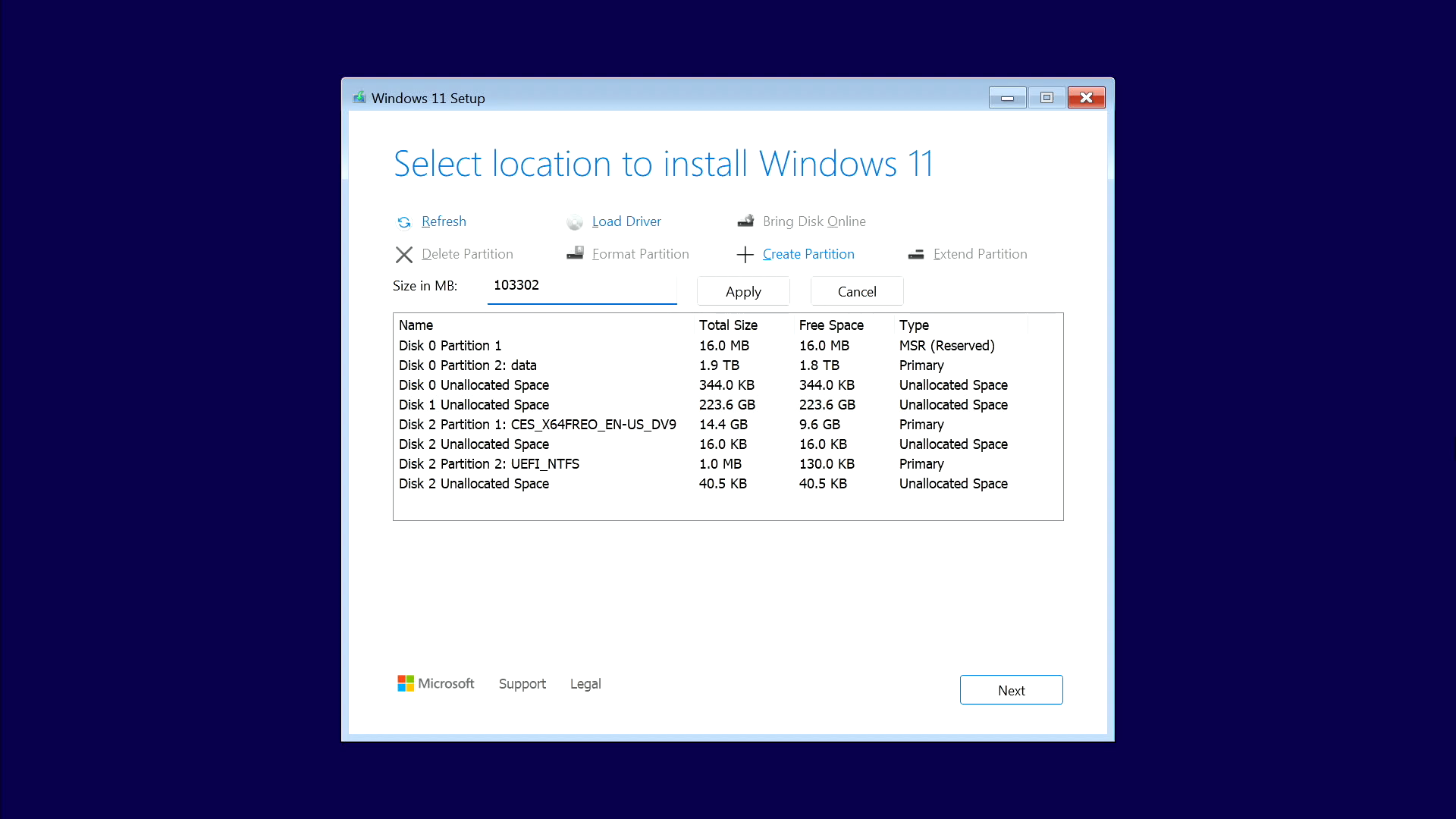Screen dimensions: 1456x819
Task: Click the Create Partition link
Action: pos(808,254)
